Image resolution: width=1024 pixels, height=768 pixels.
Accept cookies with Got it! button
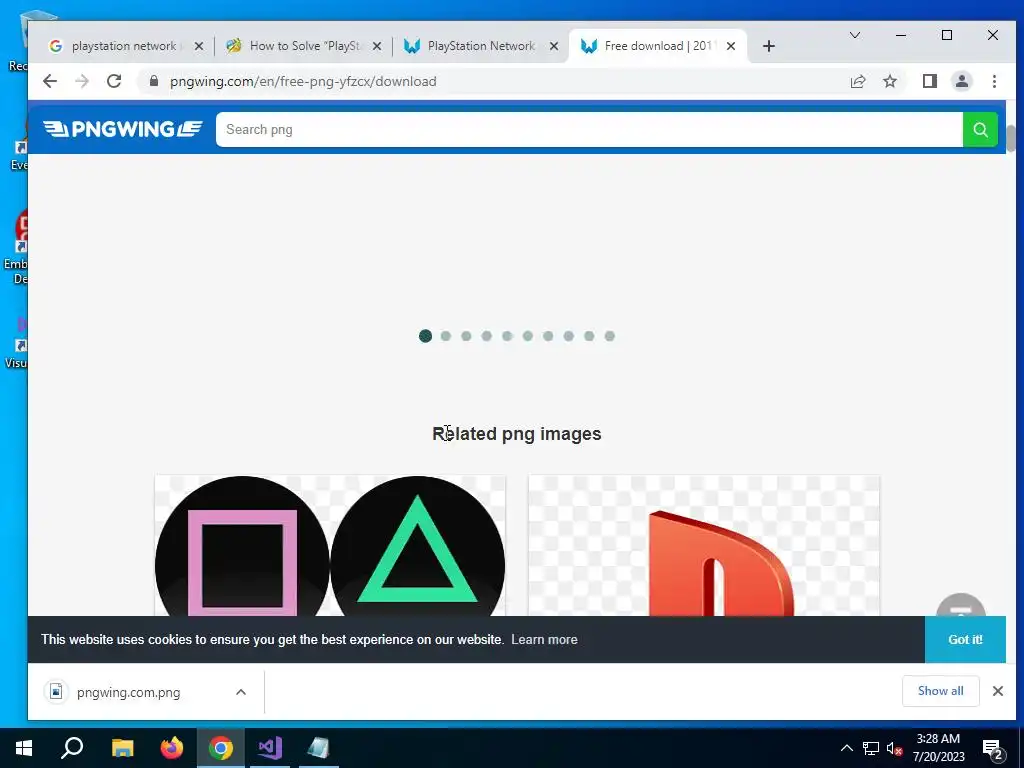pyautogui.click(x=965, y=639)
